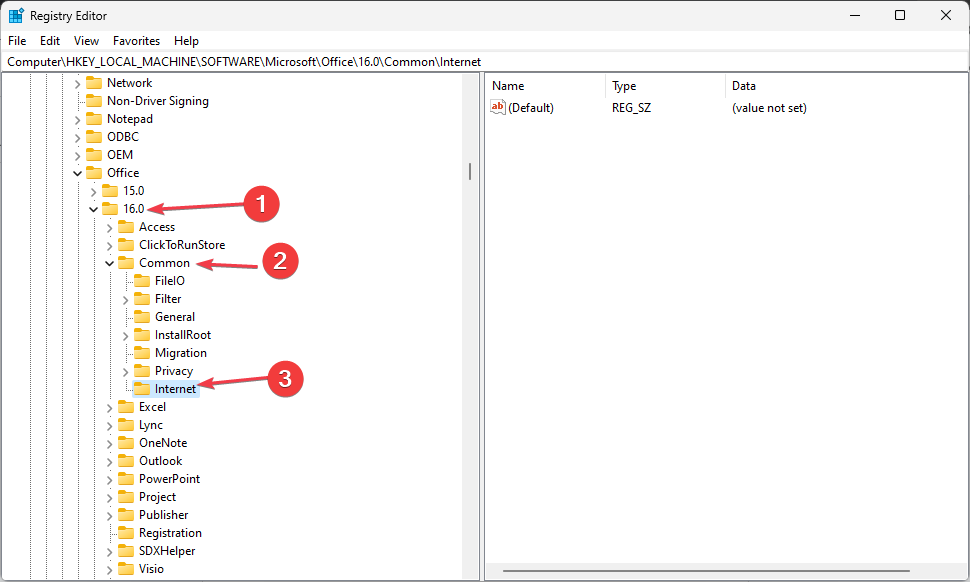Click the '(value not set)' data cell
The width and height of the screenshot is (970, 582).
770,108
